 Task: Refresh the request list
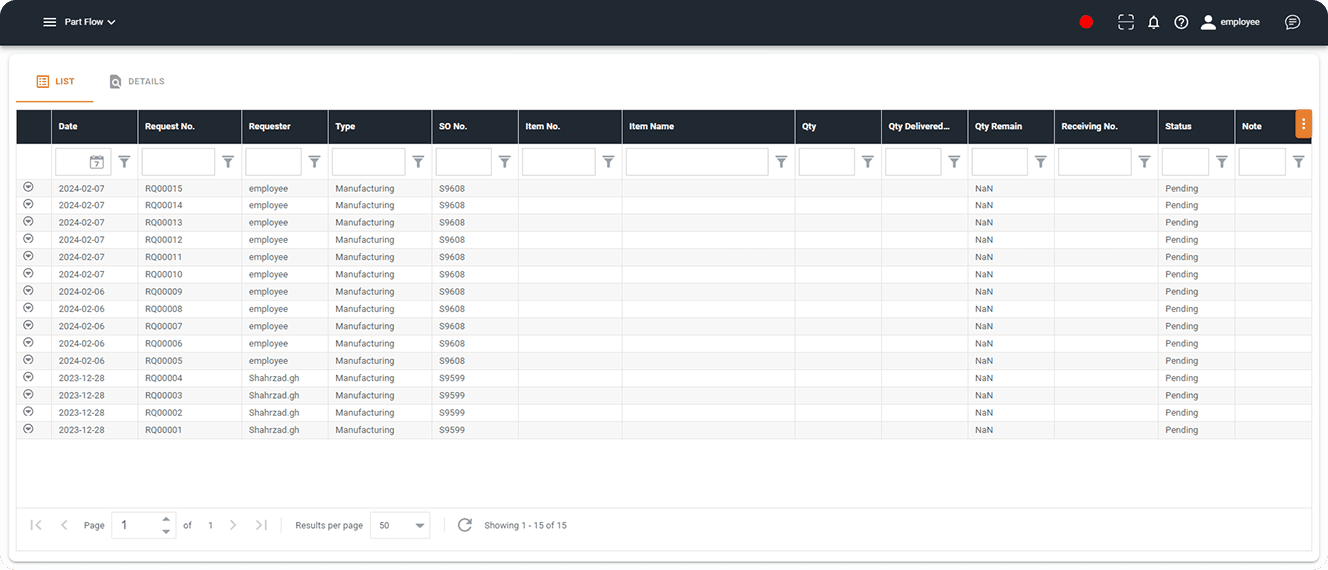coord(465,525)
